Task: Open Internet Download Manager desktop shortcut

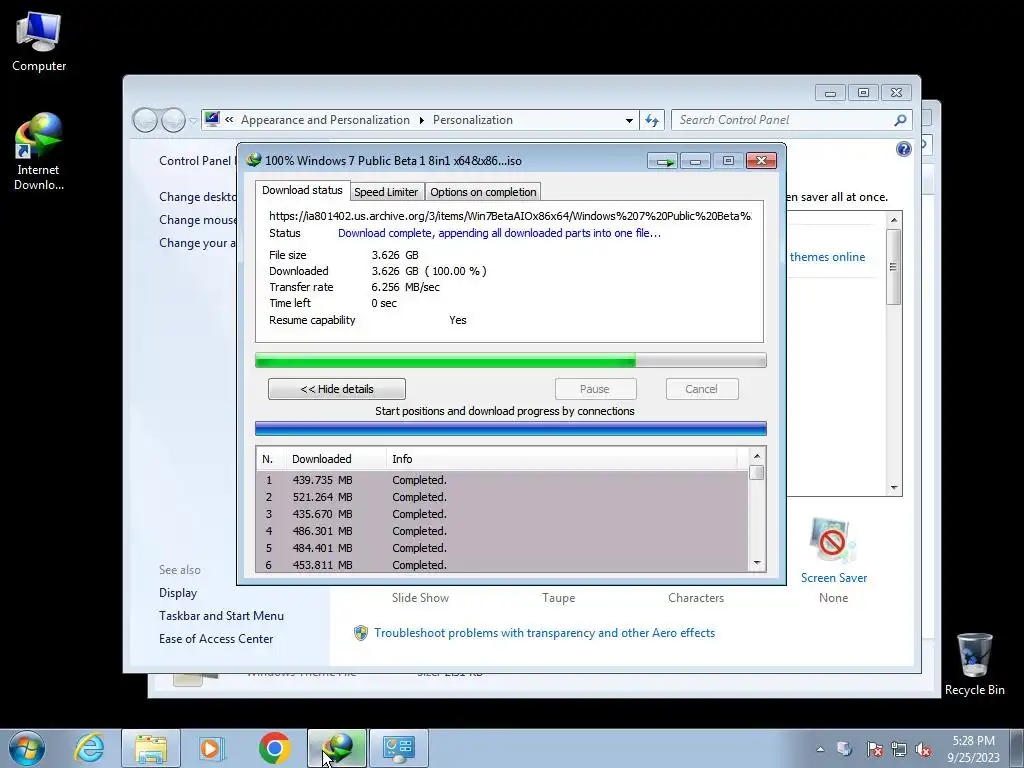Action: [39, 151]
